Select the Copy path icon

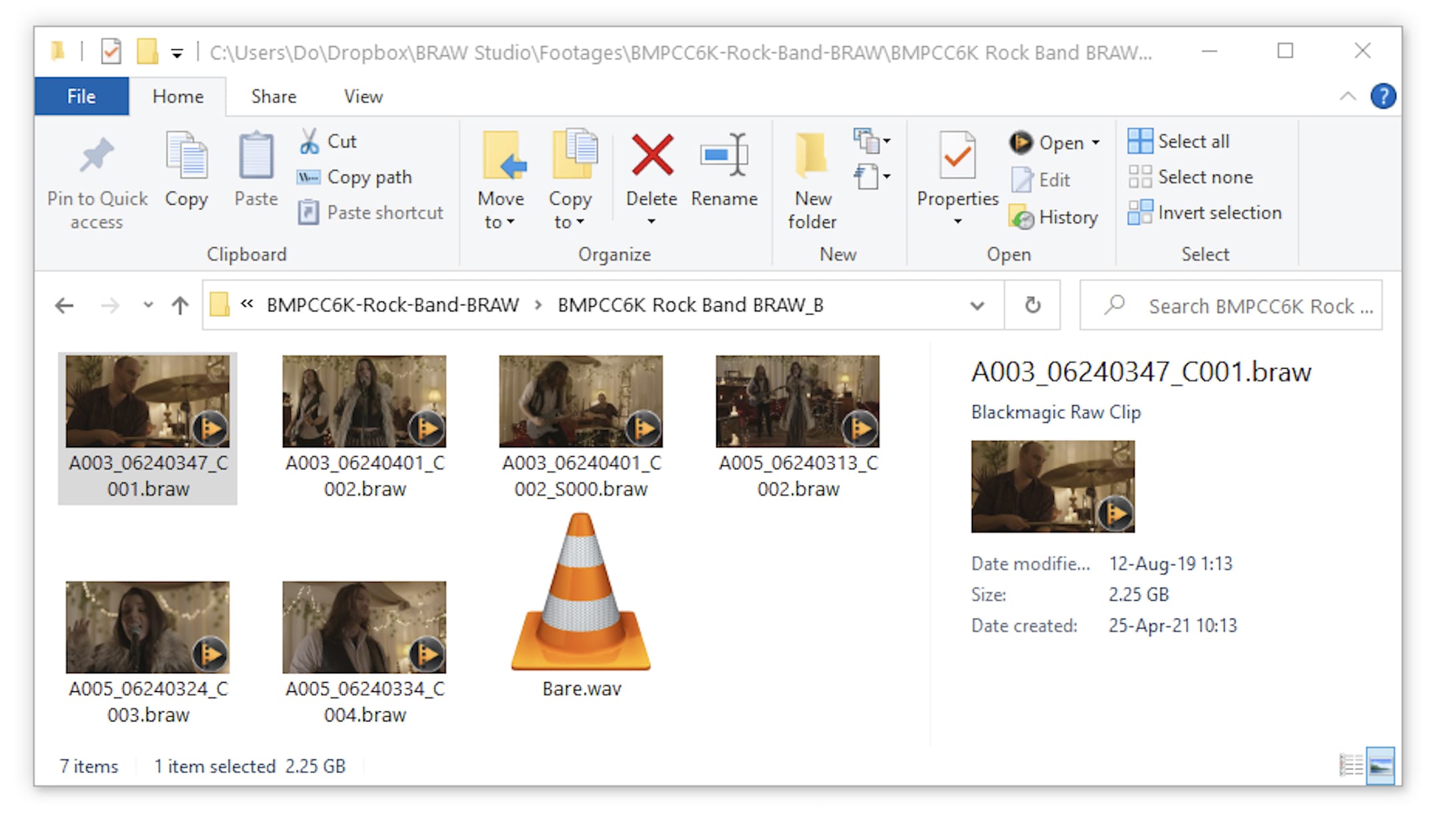(308, 177)
